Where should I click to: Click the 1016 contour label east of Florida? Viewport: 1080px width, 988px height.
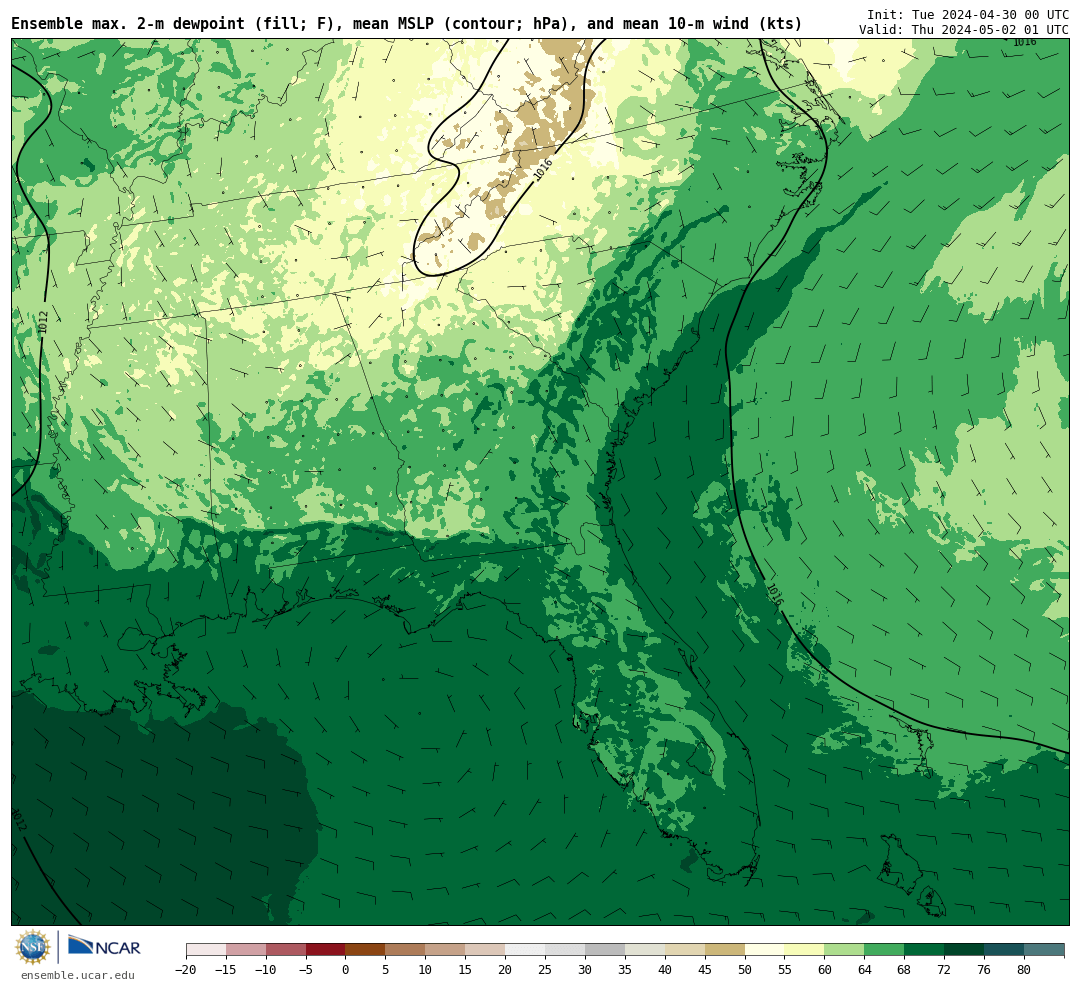click(775, 595)
